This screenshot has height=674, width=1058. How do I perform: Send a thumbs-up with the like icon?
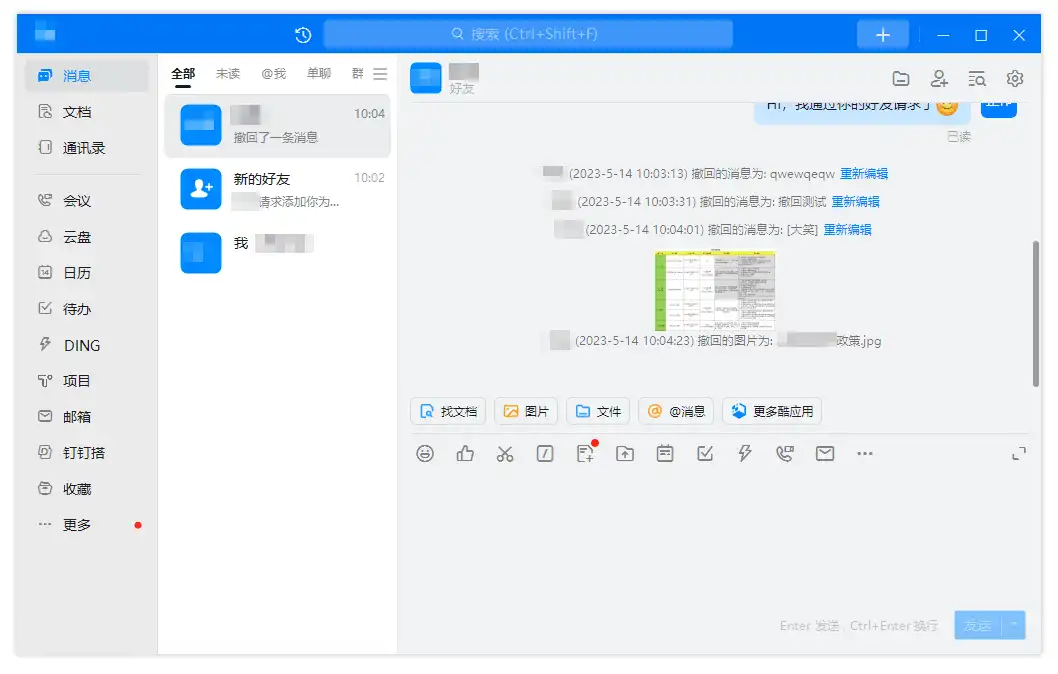coord(465,453)
